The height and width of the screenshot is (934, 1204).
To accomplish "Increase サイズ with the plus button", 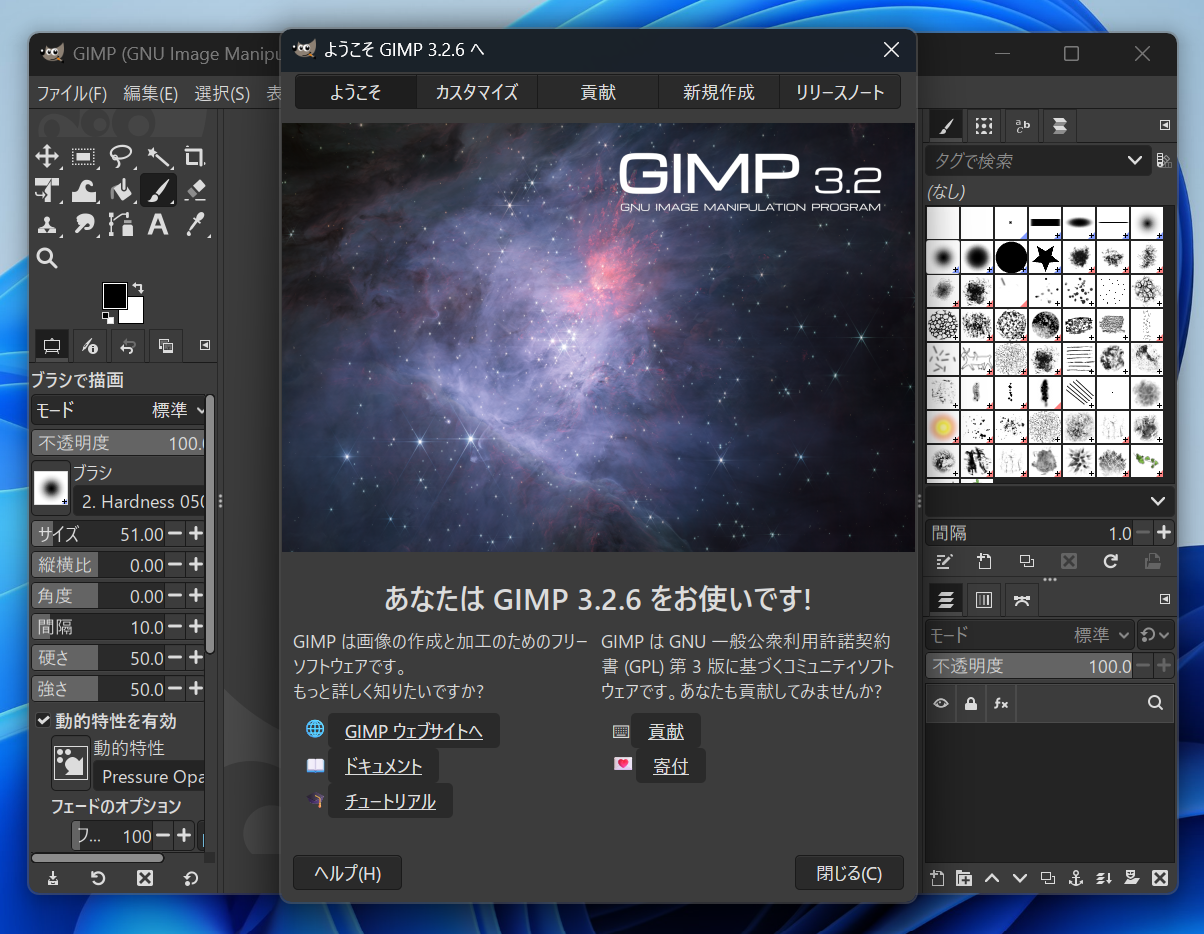I will (x=196, y=534).
